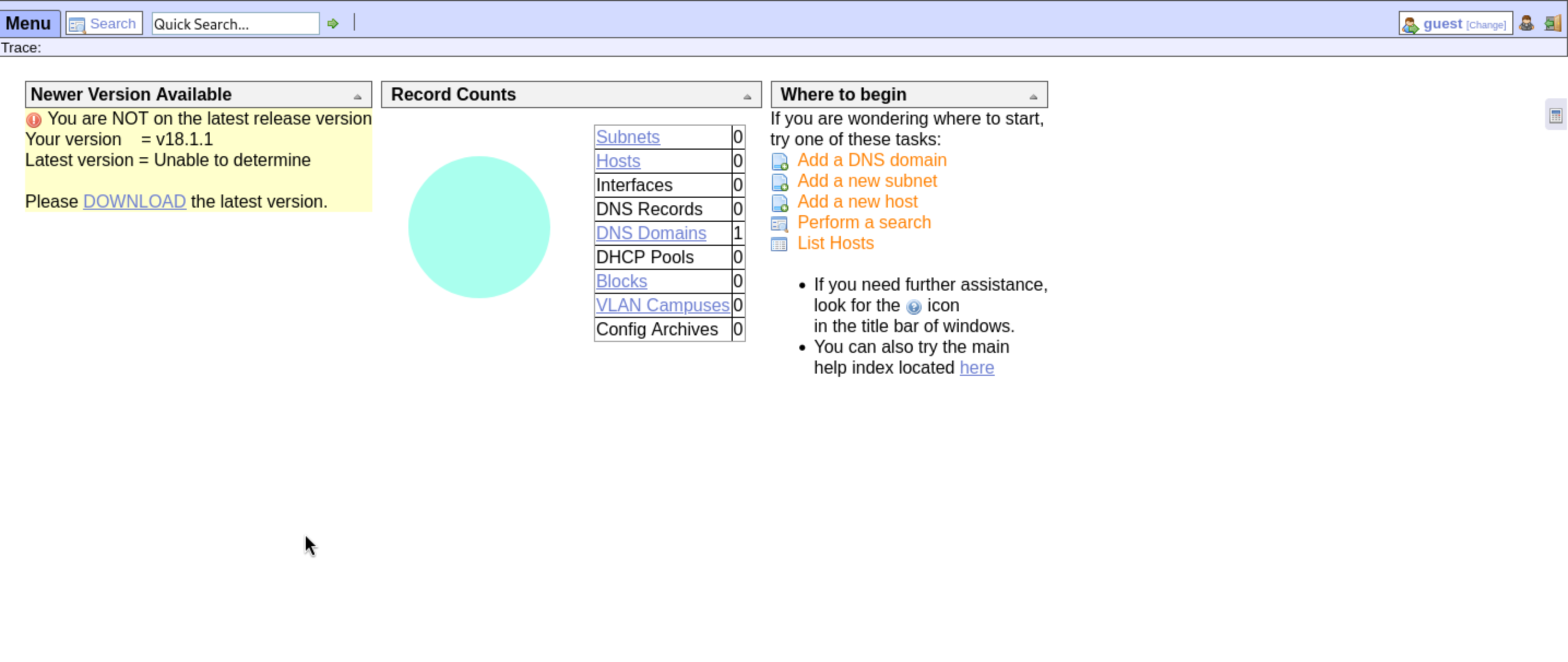The height and width of the screenshot is (662, 1568).
Task: Click the Add a new host icon
Action: click(780, 203)
